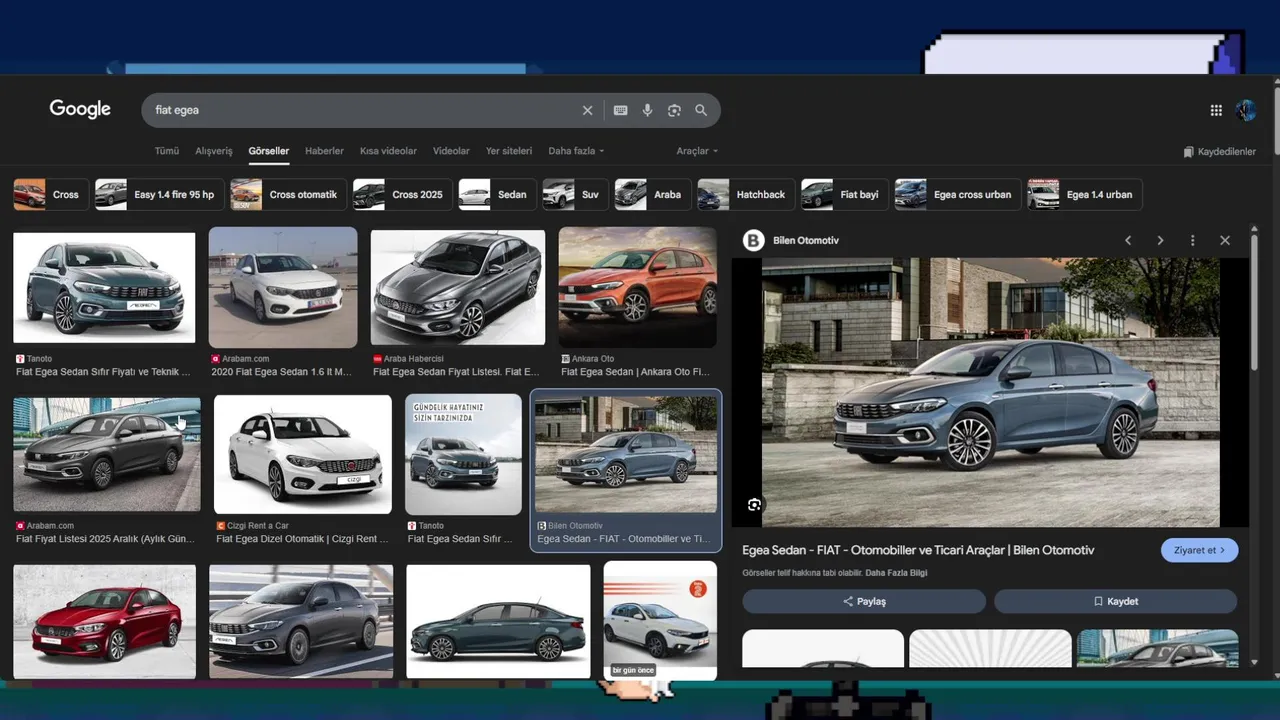The image size is (1280, 720).
Task: Select the Cross filter chip
Action: (51, 194)
